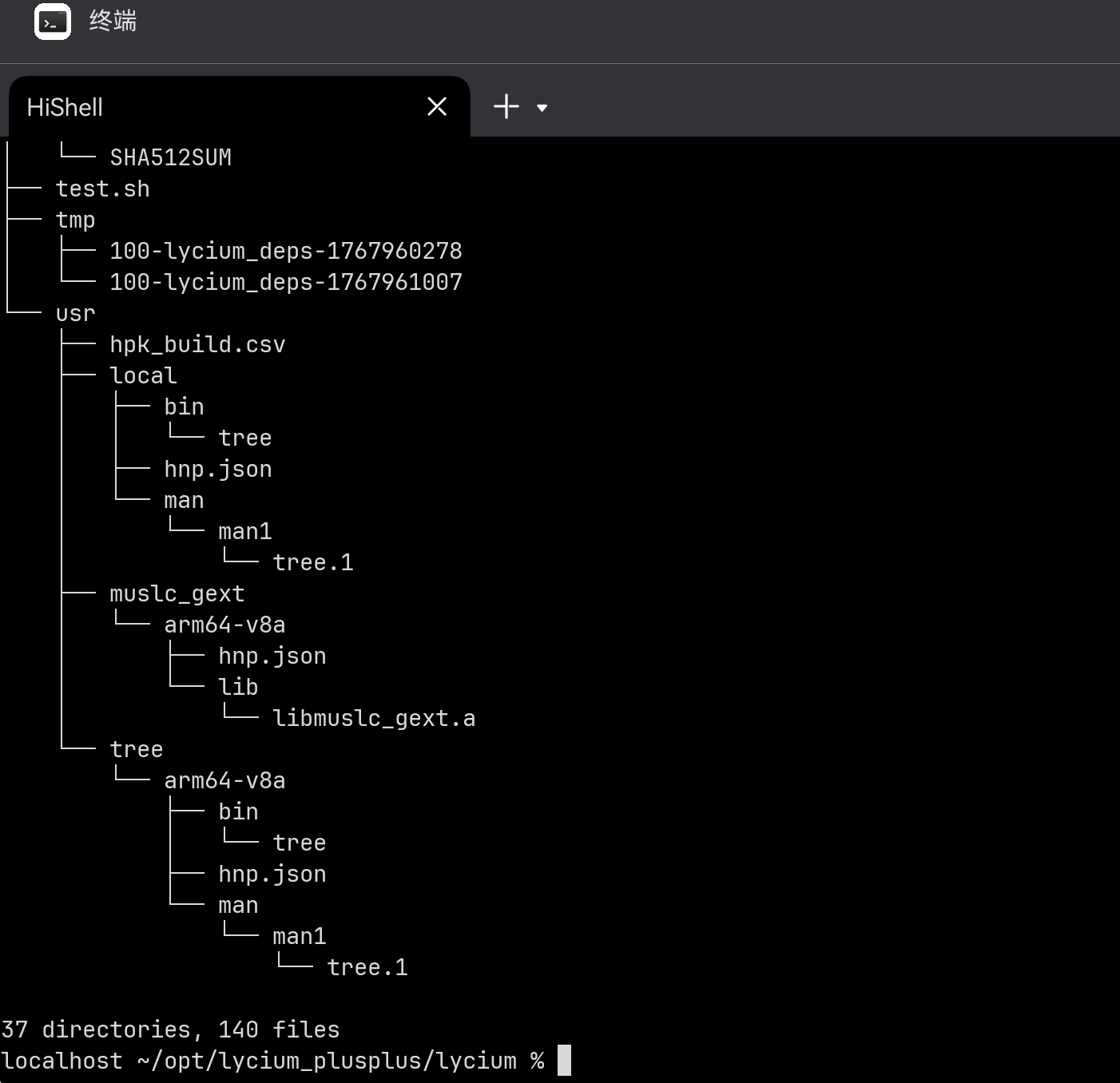Click the '37 directories, 140 files' summary

[171, 1029]
